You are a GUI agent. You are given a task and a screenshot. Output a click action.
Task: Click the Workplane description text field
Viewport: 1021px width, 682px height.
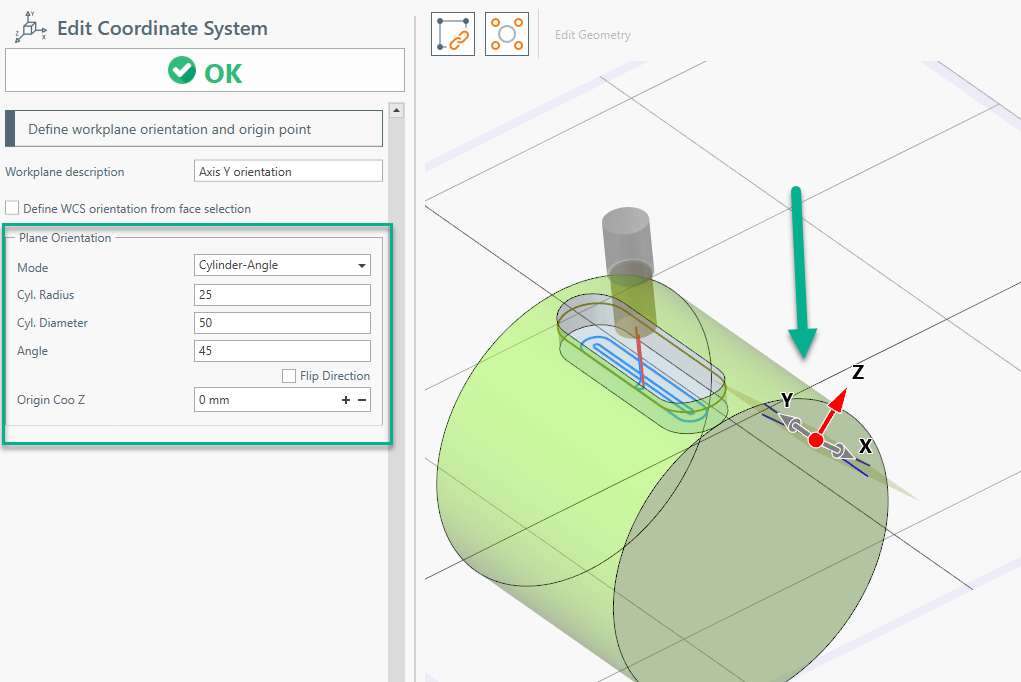coord(288,171)
